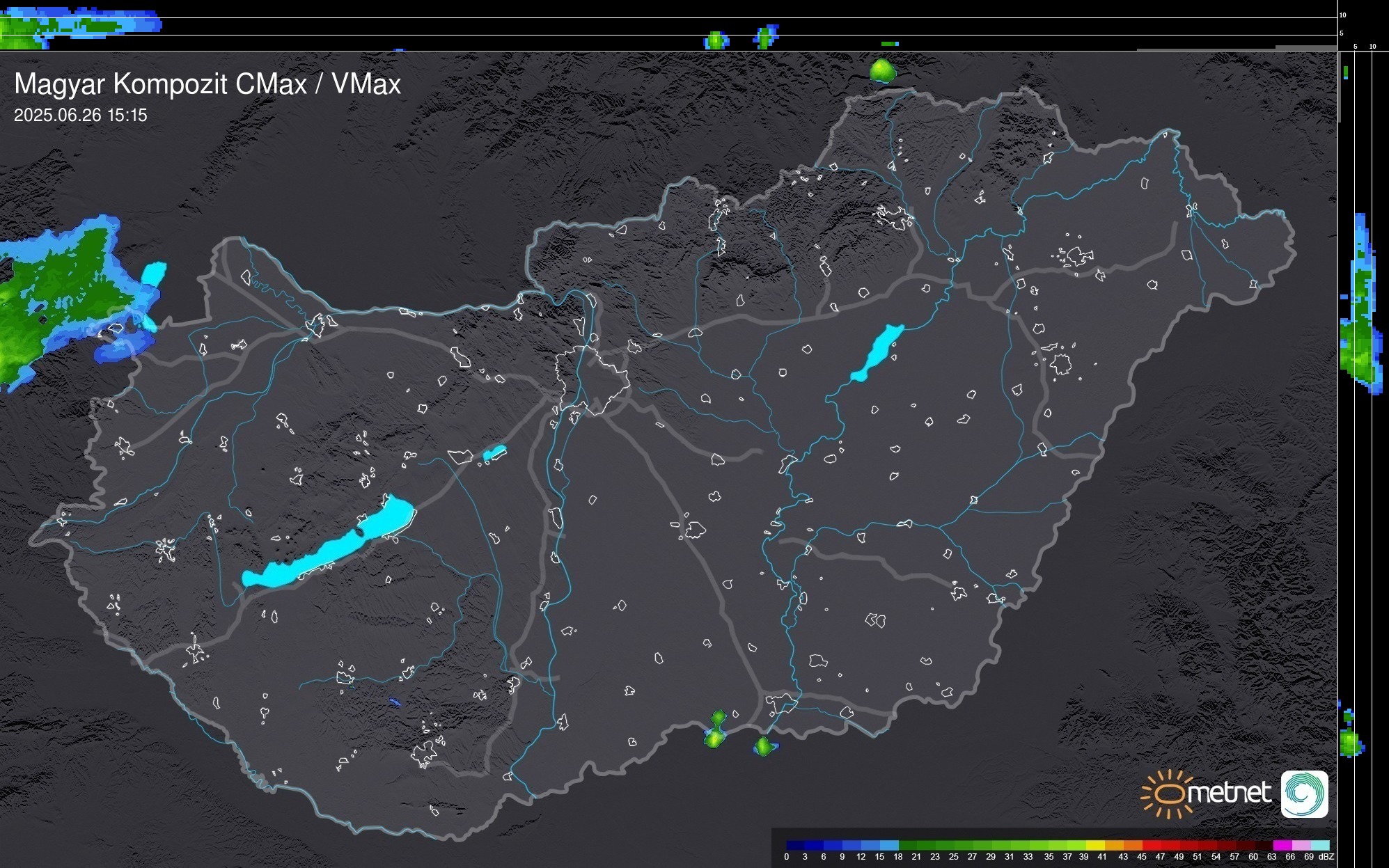Click the metnet wordmark text

tap(1228, 793)
